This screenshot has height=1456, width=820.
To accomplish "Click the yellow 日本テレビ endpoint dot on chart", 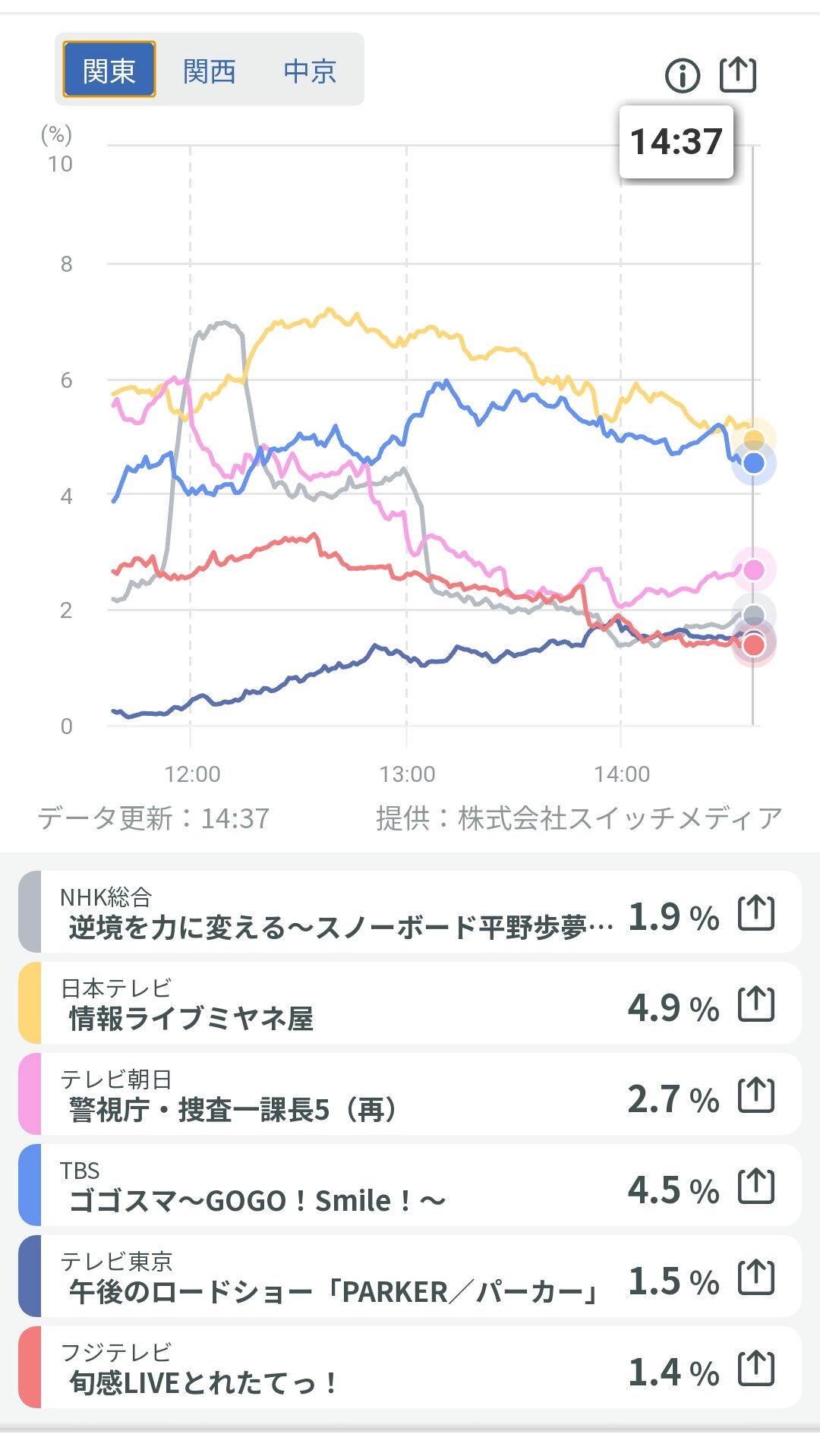I will 753,439.
